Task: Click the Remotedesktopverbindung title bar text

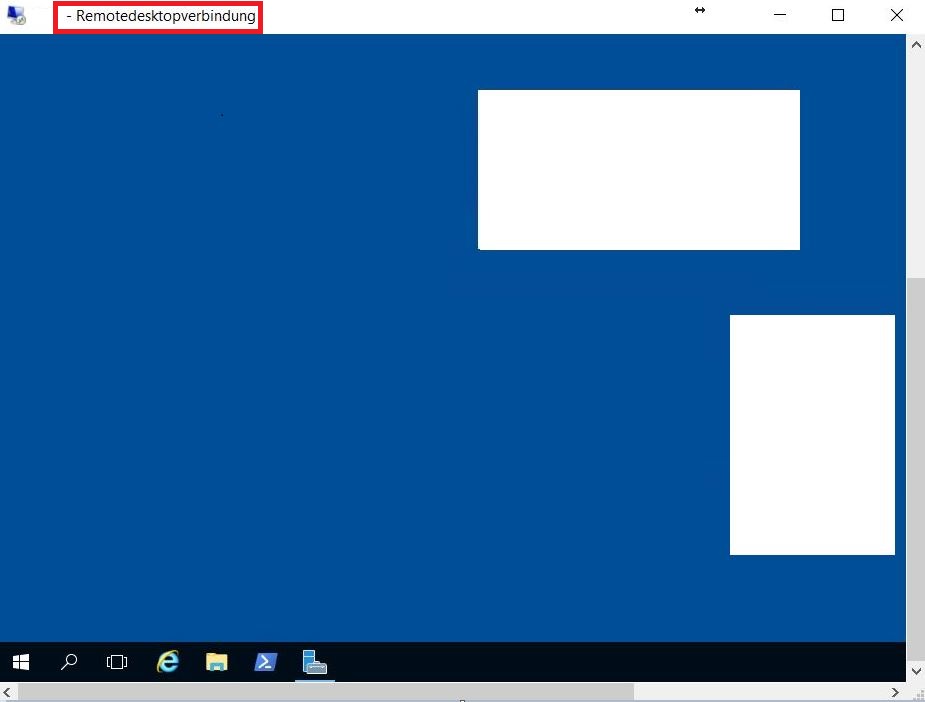Action: coord(160,16)
